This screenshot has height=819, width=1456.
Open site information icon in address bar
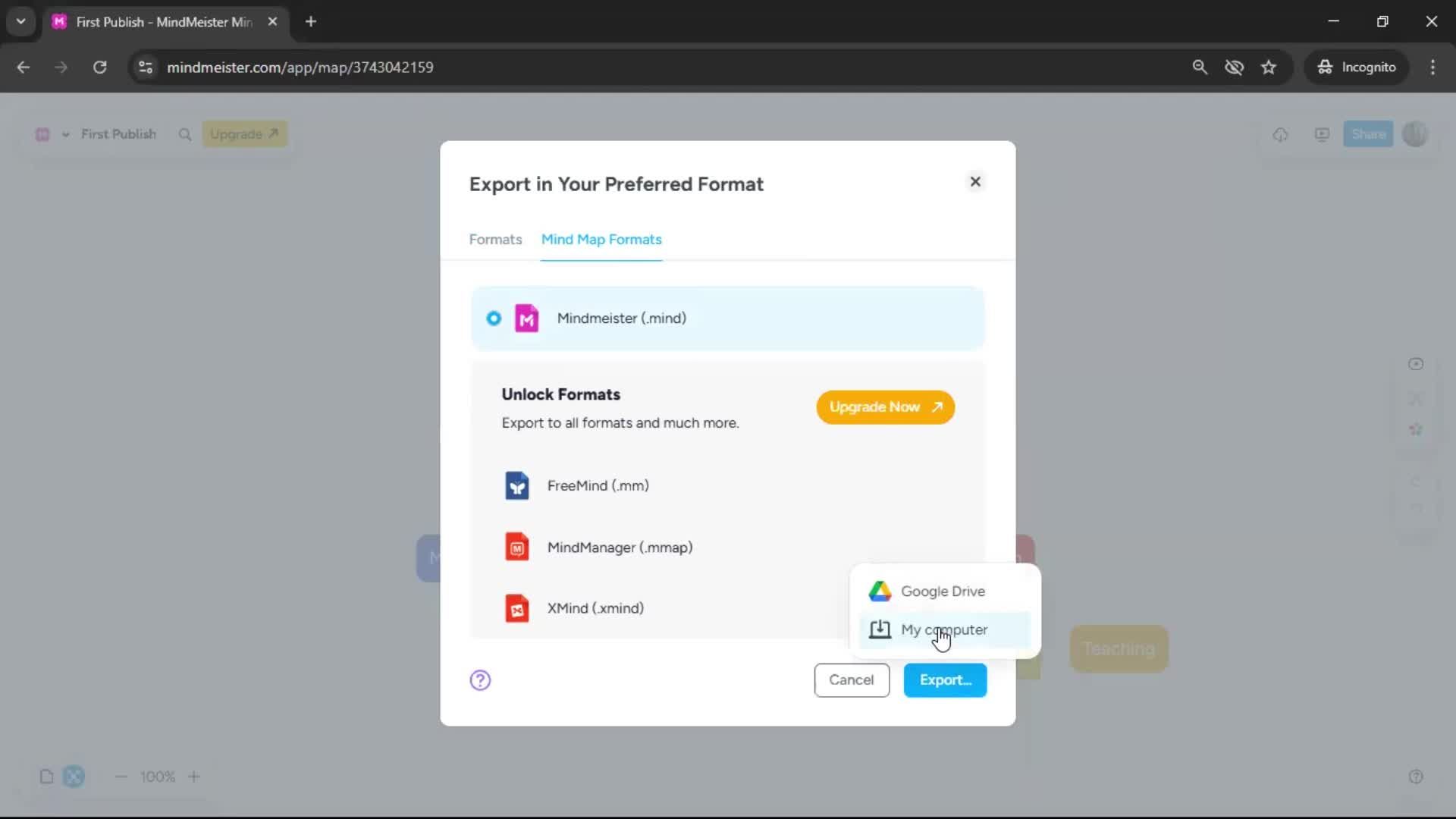point(145,67)
